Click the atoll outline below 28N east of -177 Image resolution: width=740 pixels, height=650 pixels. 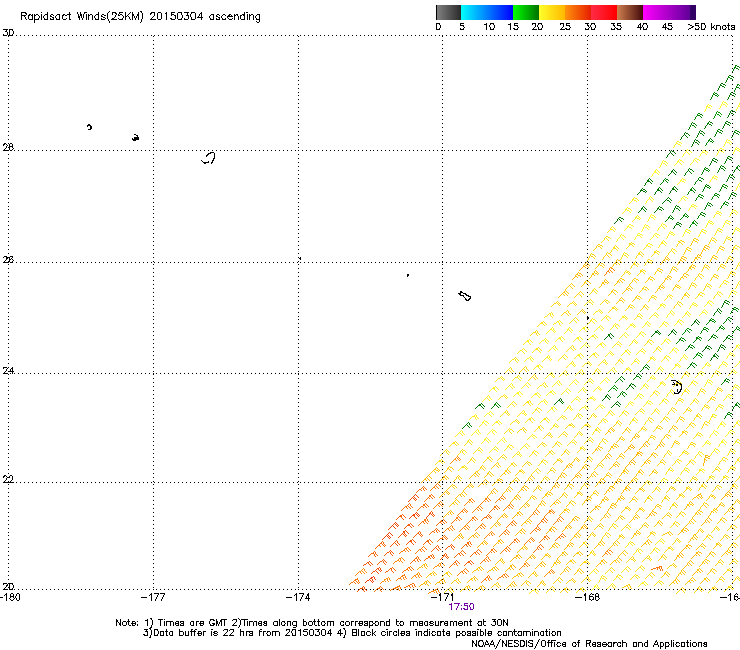point(209,158)
